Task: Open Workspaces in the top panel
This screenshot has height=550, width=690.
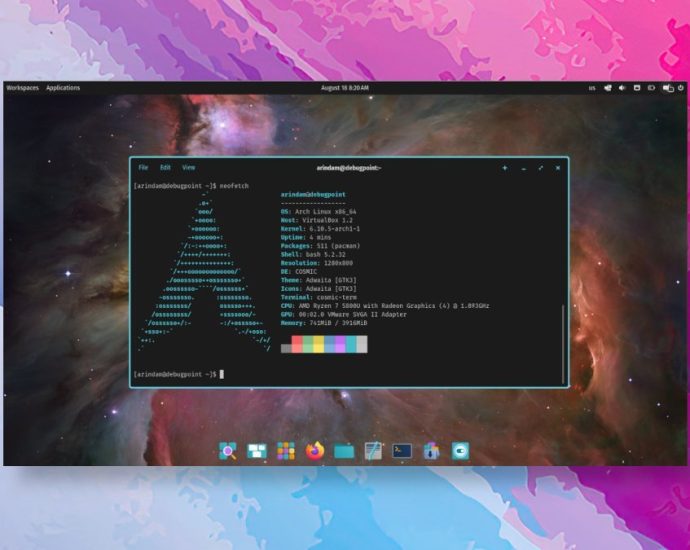Action: coord(22,88)
